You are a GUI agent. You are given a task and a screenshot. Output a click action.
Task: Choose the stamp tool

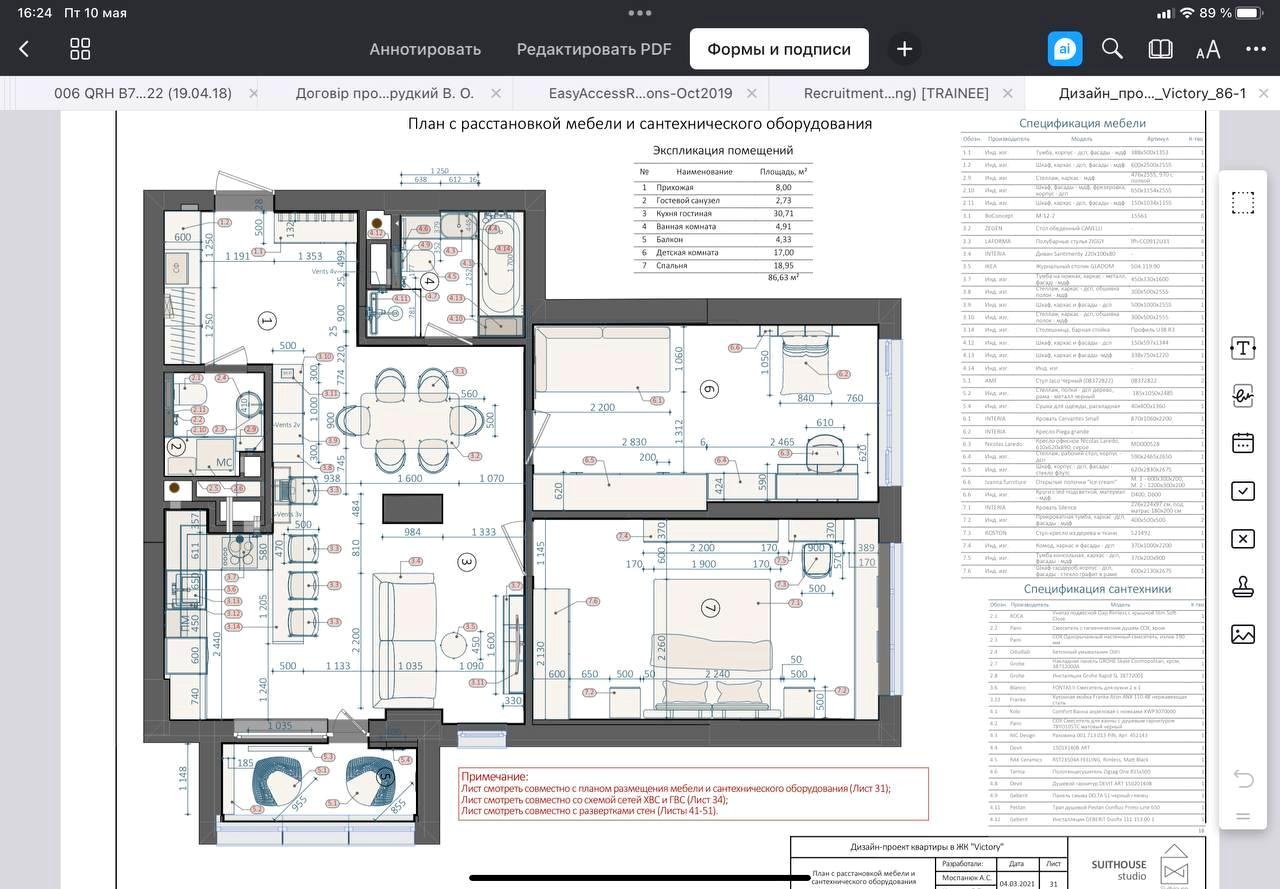(x=1242, y=587)
